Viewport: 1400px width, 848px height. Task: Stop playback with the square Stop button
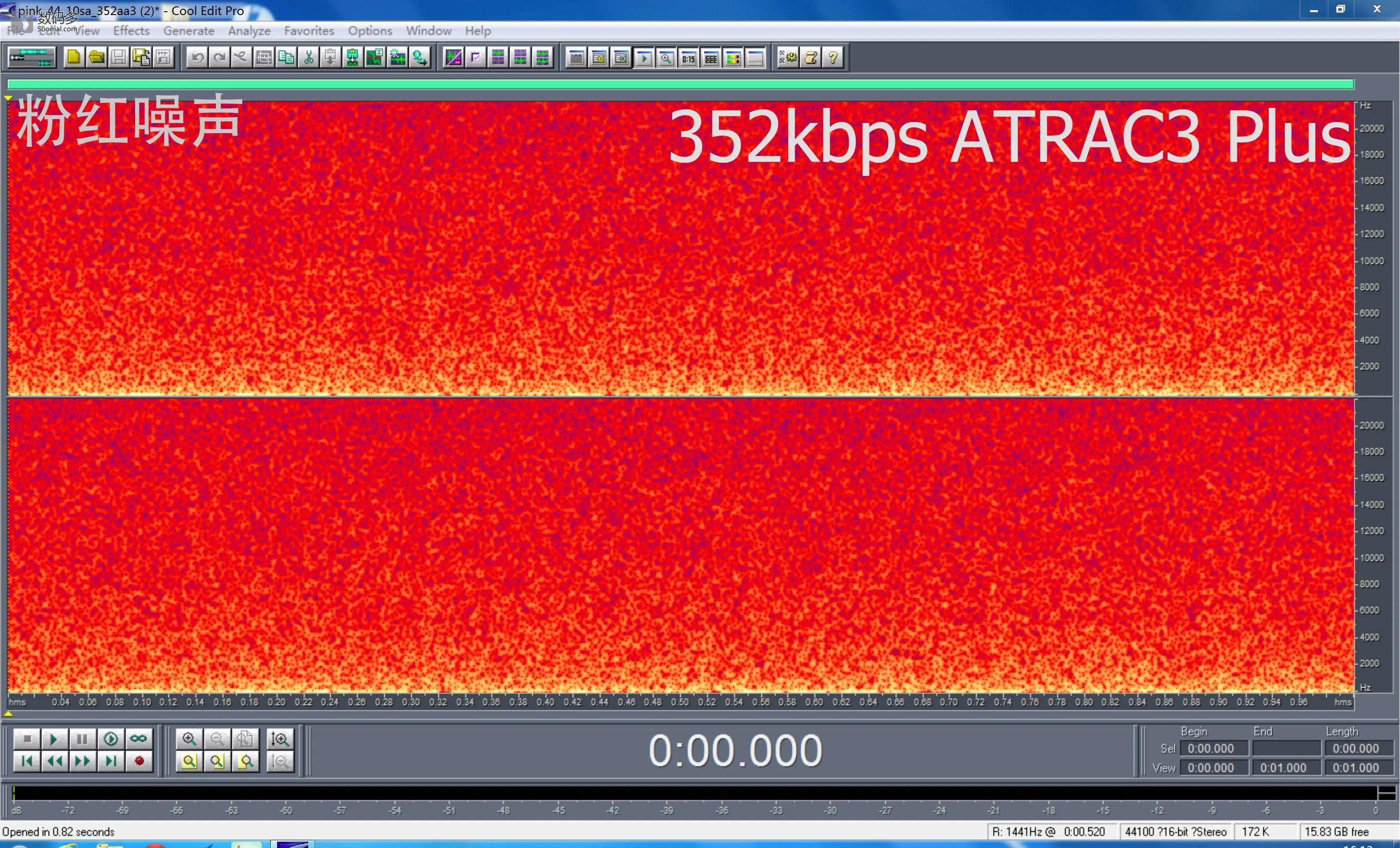pyautogui.click(x=26, y=739)
